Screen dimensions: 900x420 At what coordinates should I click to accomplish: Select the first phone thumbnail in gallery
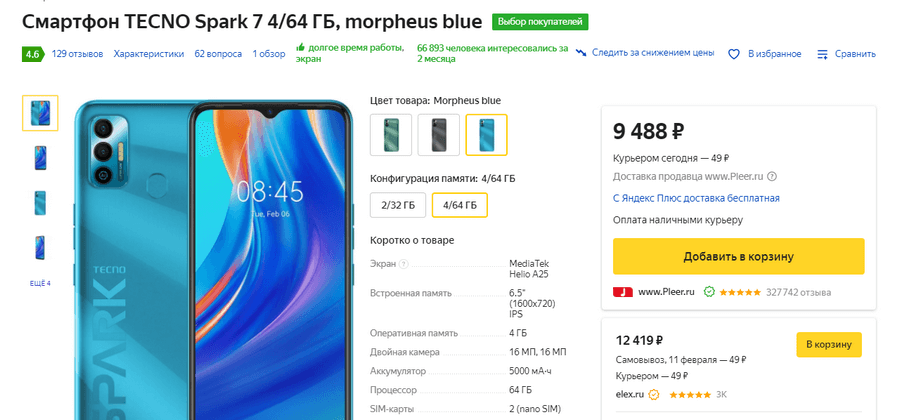pos(40,113)
